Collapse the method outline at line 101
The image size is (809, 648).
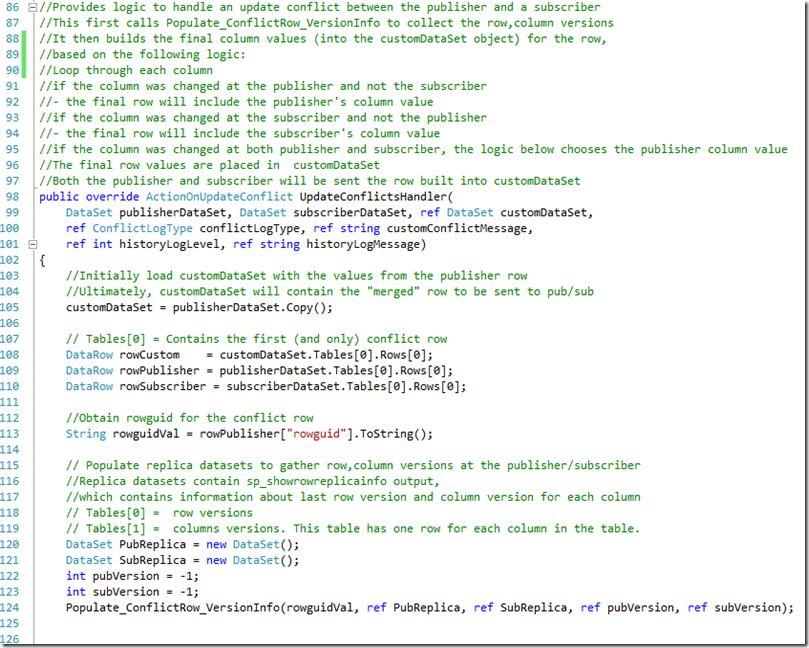pos(33,244)
